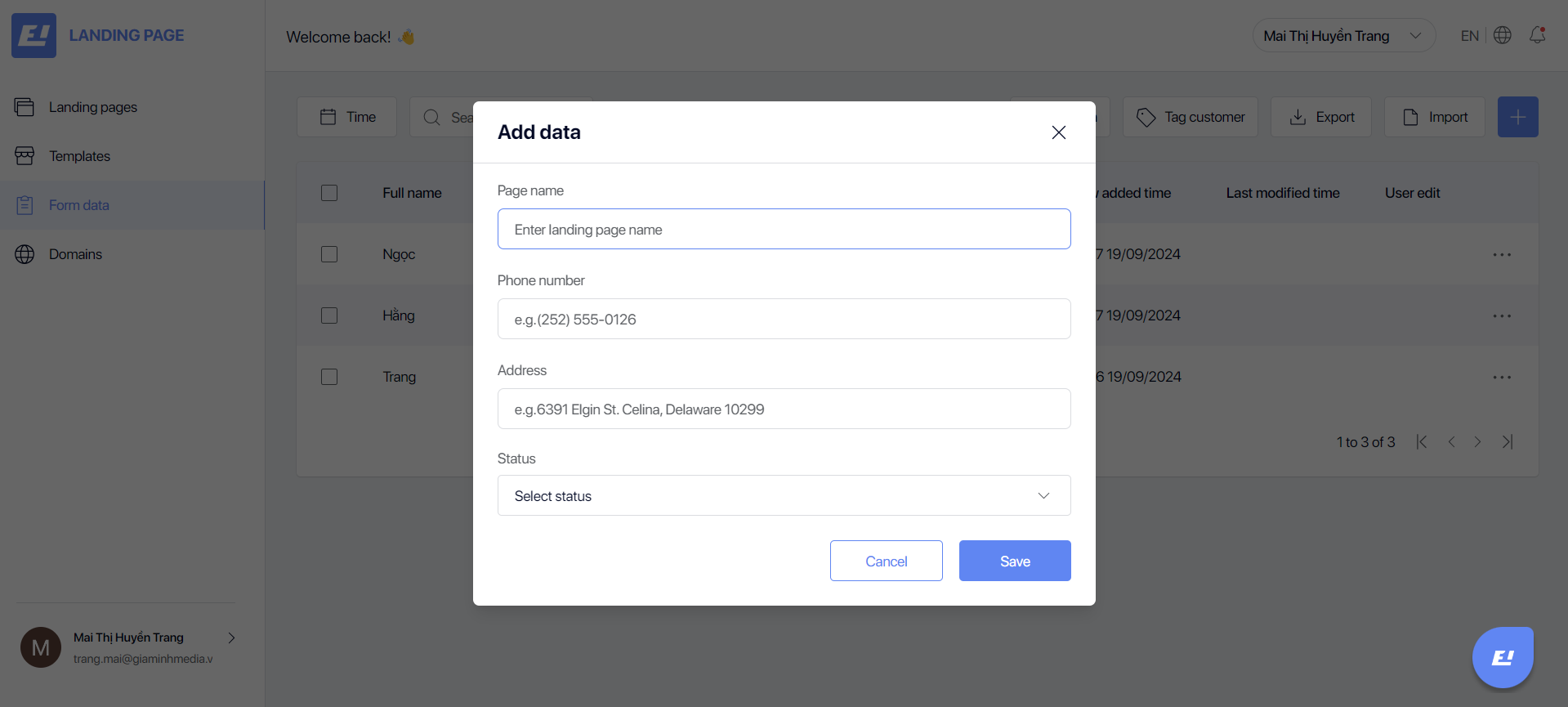Open Mai Thị Huyền Trang account dropdown

point(1343,35)
